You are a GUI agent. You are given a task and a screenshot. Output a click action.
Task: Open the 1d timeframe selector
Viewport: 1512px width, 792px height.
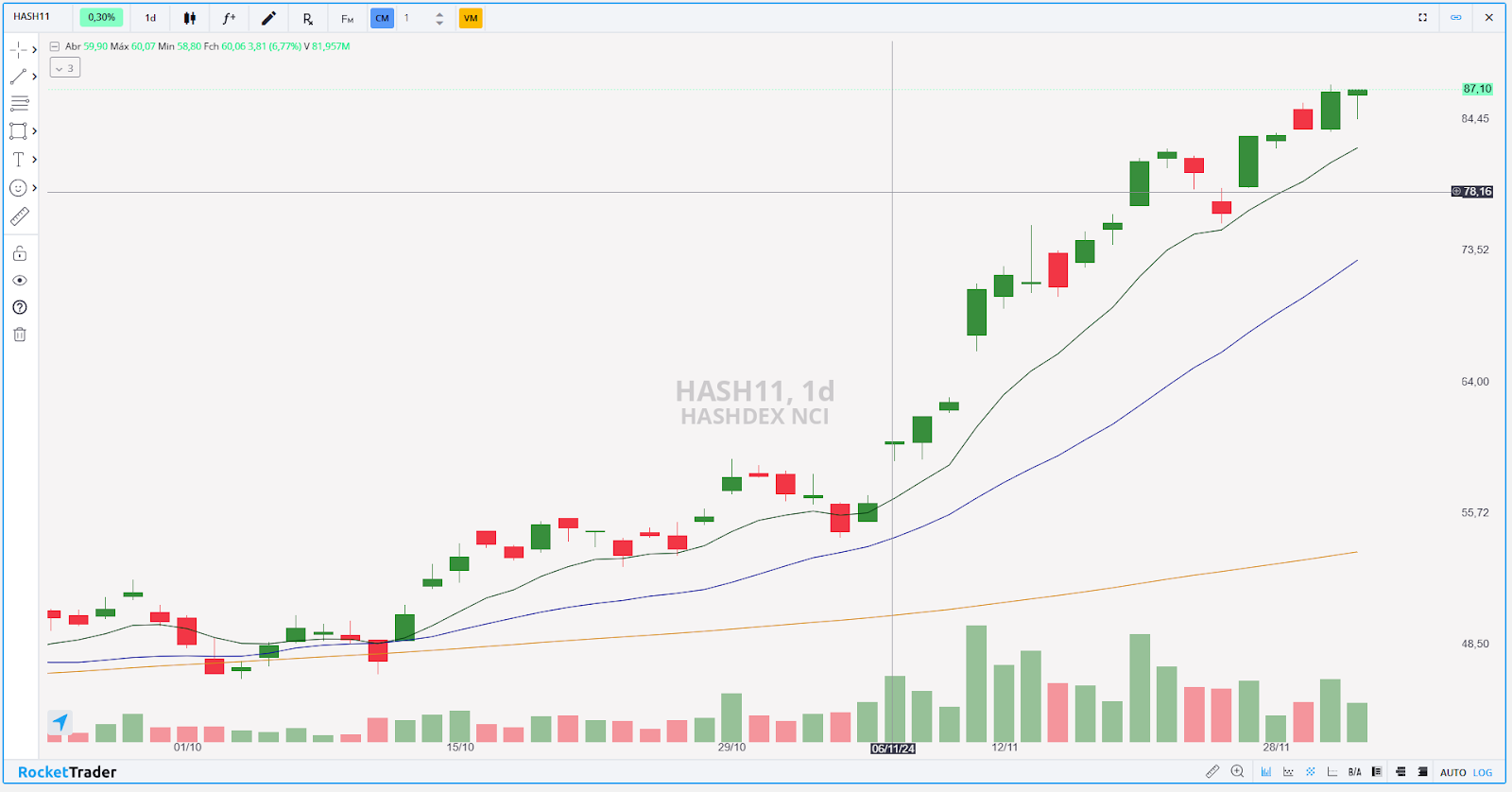pos(150,18)
